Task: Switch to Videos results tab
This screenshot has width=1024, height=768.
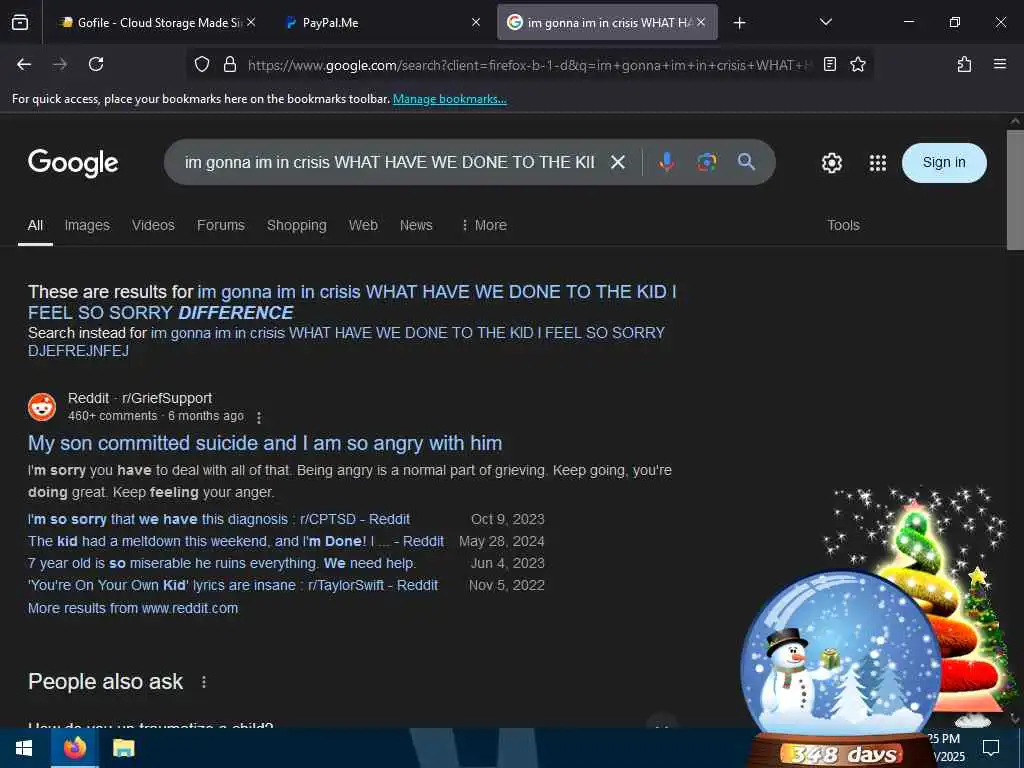Action: pos(153,225)
